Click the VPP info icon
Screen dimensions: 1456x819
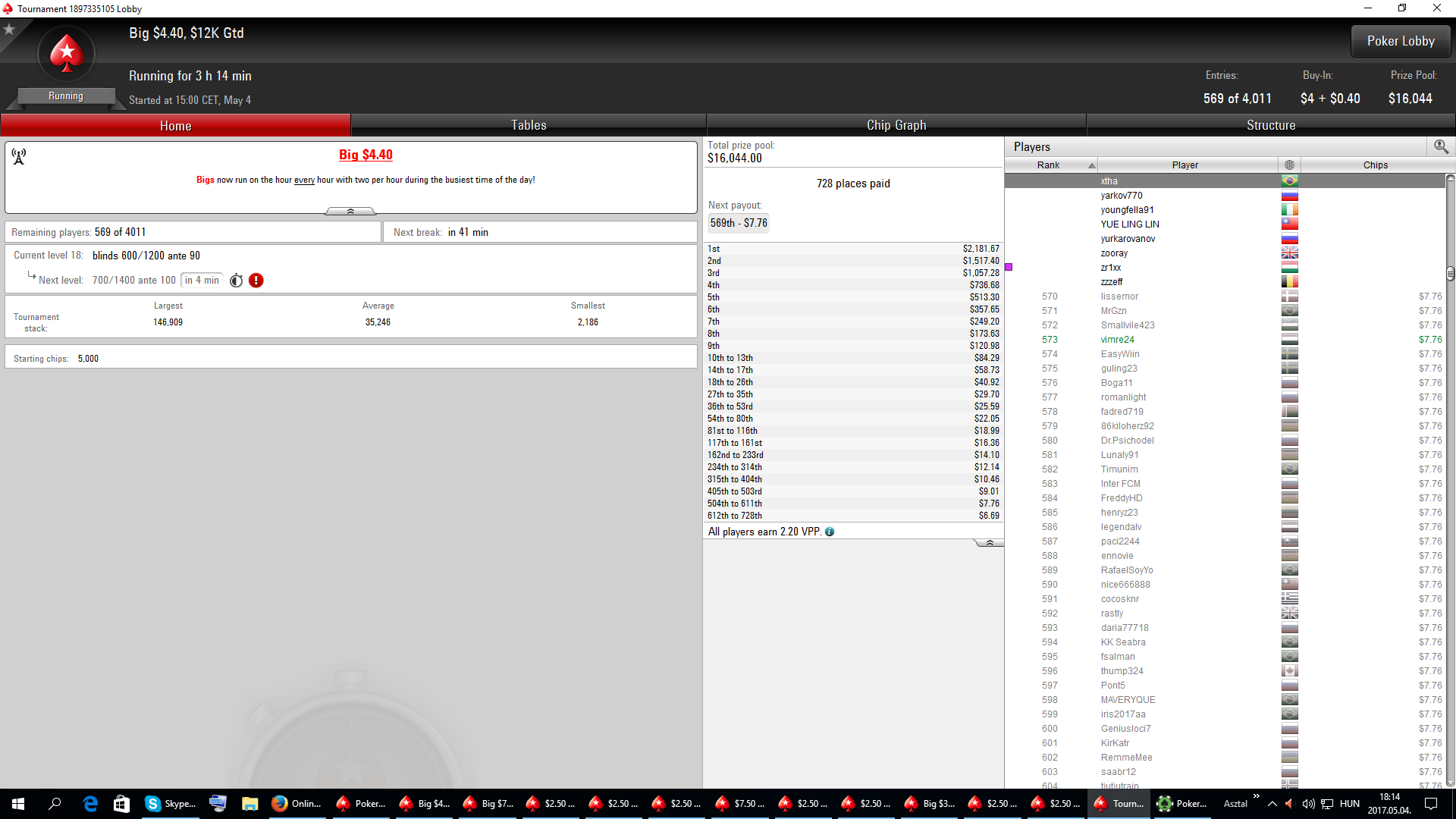click(x=830, y=532)
